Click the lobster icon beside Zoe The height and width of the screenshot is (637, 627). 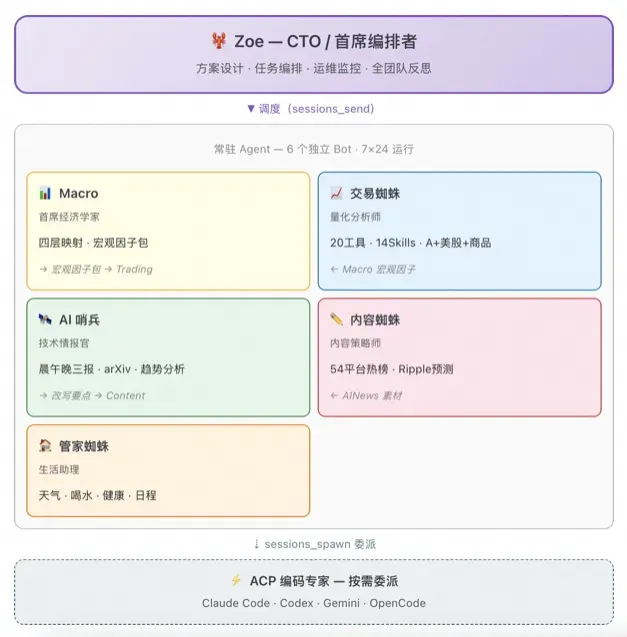tap(219, 42)
